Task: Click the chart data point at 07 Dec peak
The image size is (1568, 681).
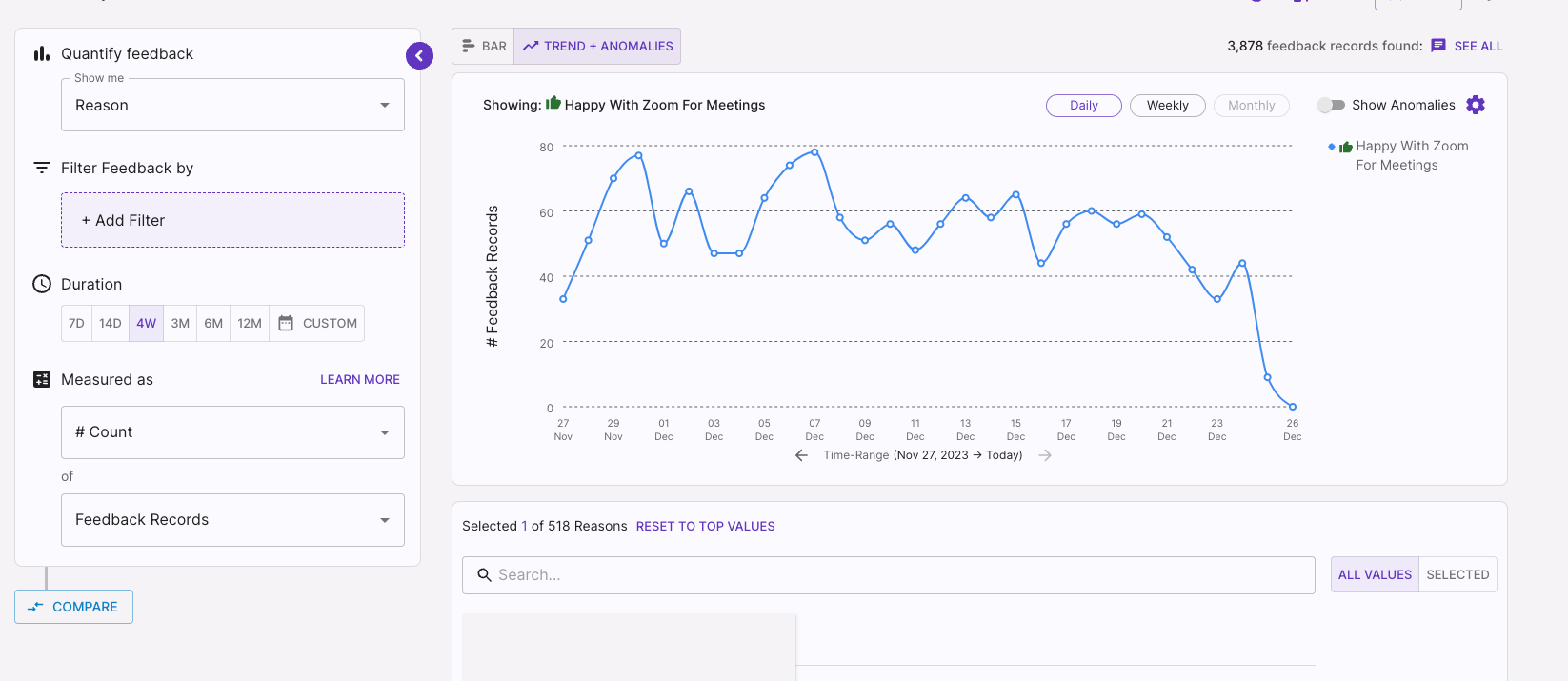Action: 814,152
